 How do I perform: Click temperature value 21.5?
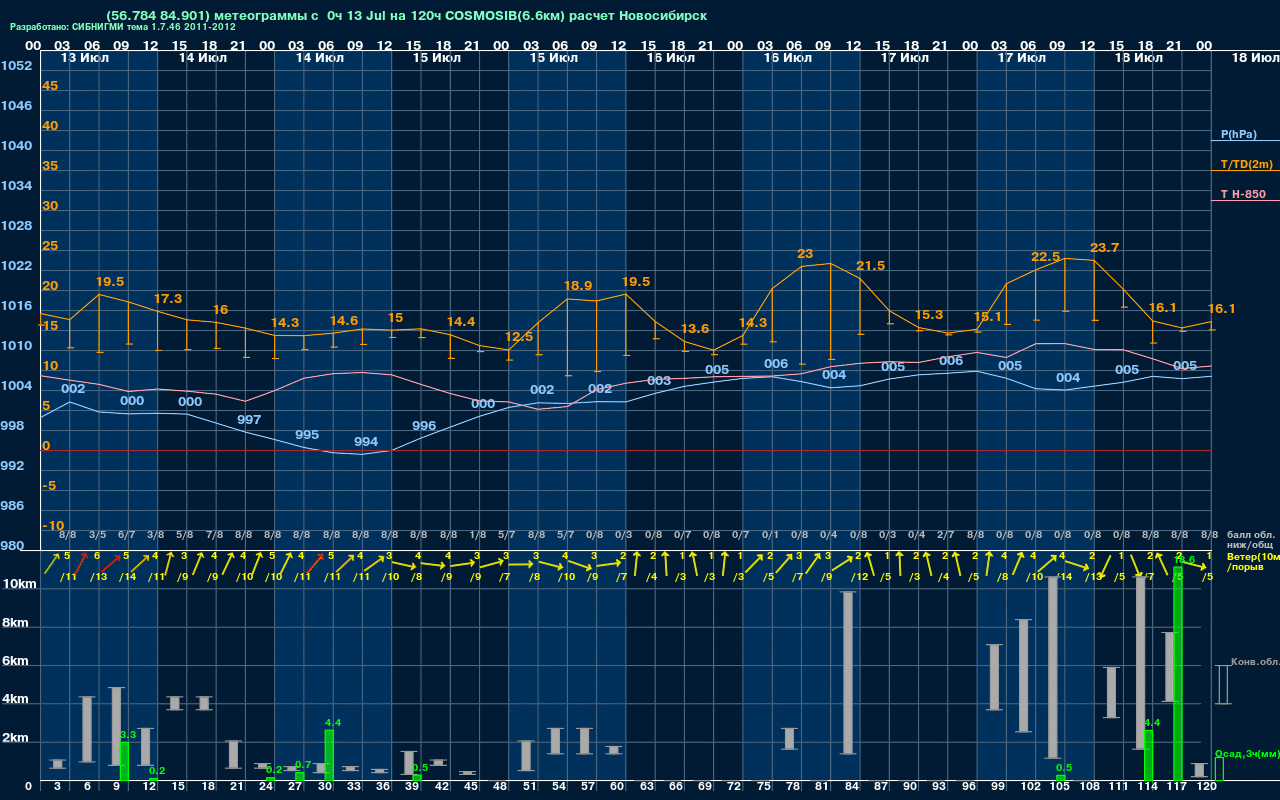click(871, 265)
